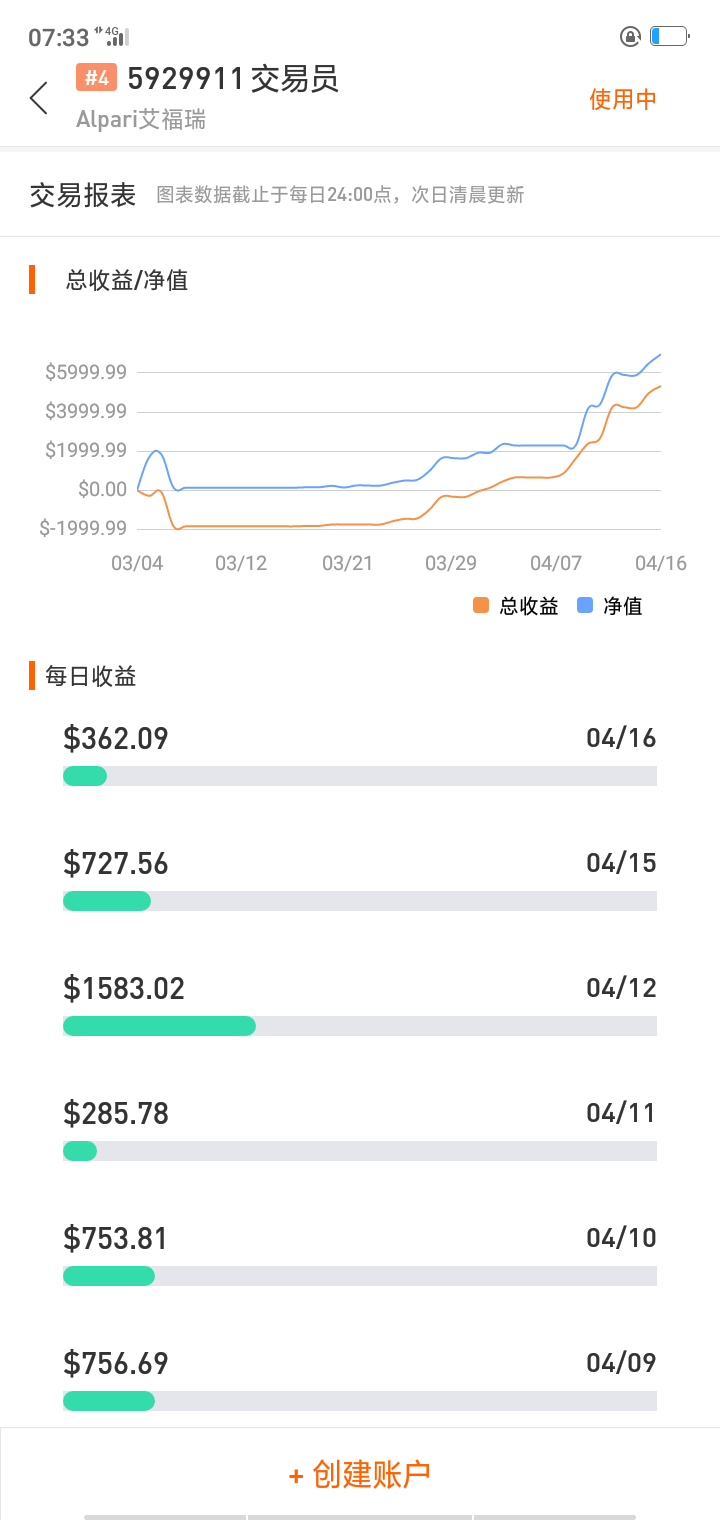Tap the 04/16 progress bar

pyautogui.click(x=360, y=776)
